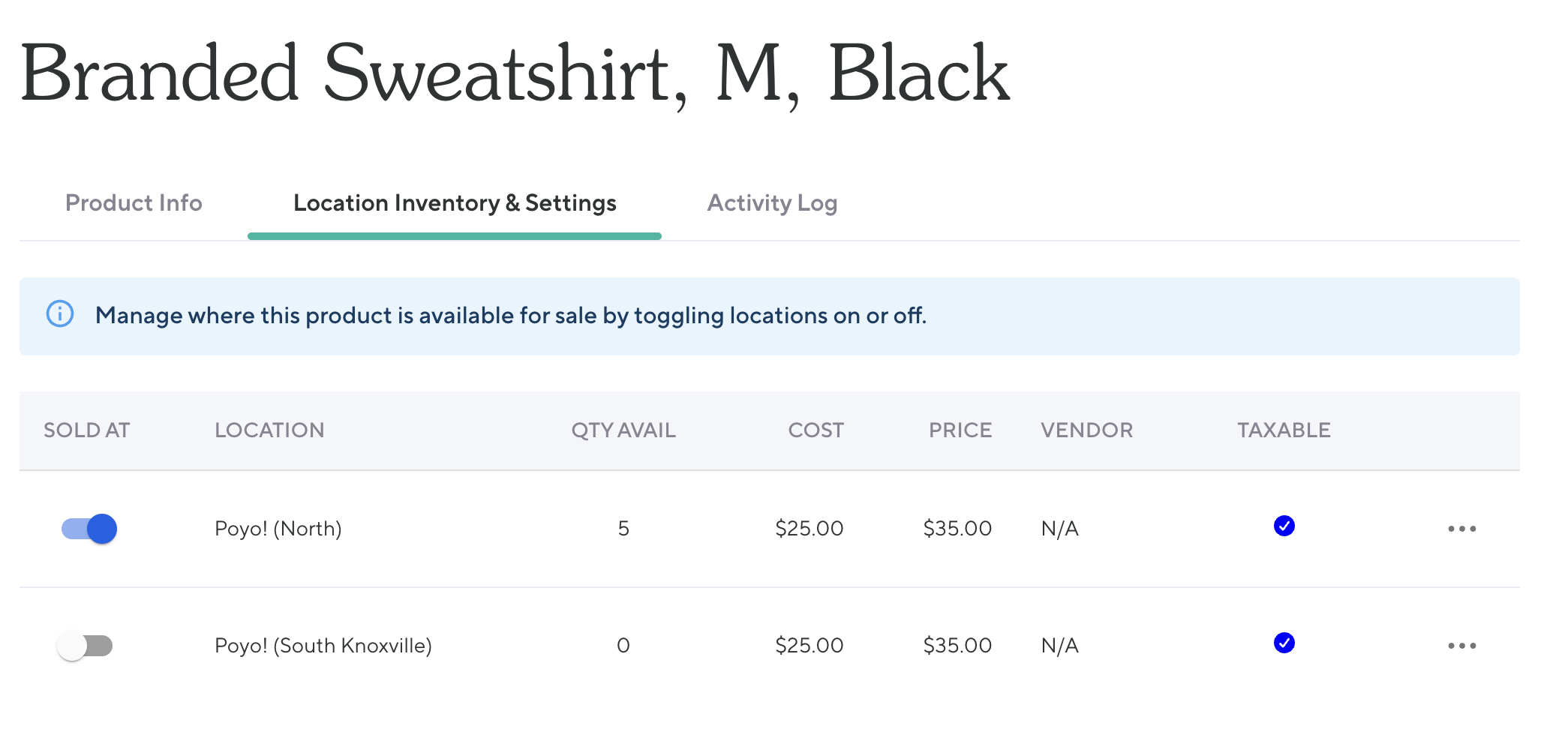Click the PRICE column header
Screen dimensions: 1568x732
pos(960,430)
